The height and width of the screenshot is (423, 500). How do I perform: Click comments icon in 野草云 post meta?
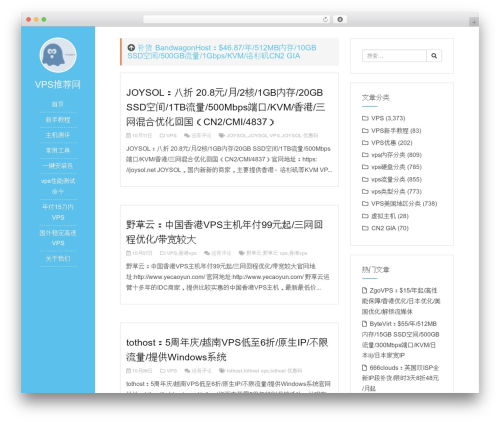pyautogui.click(x=207, y=253)
